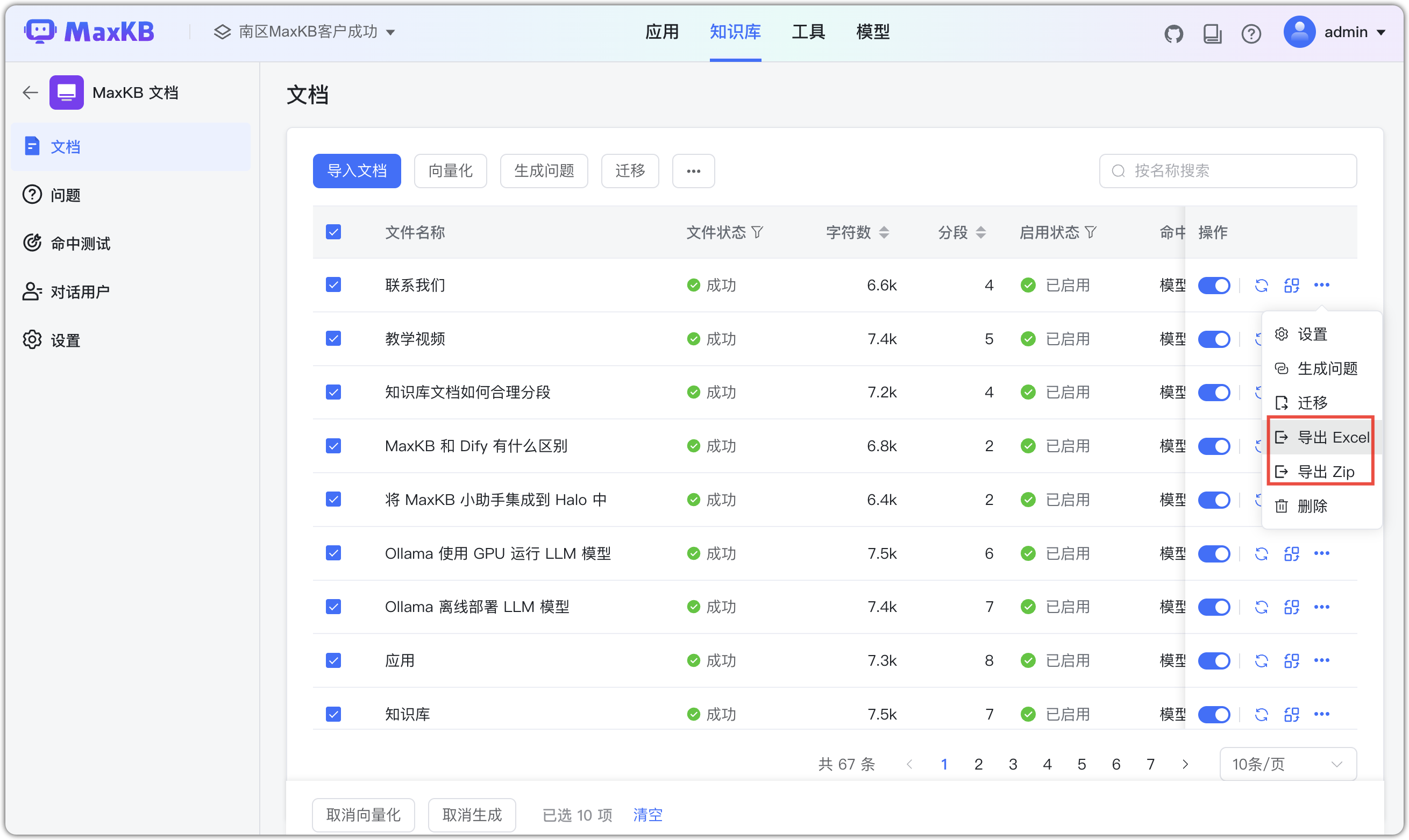Filter by 启用状态 funnel icon
1409x840 pixels.
[x=1091, y=232]
